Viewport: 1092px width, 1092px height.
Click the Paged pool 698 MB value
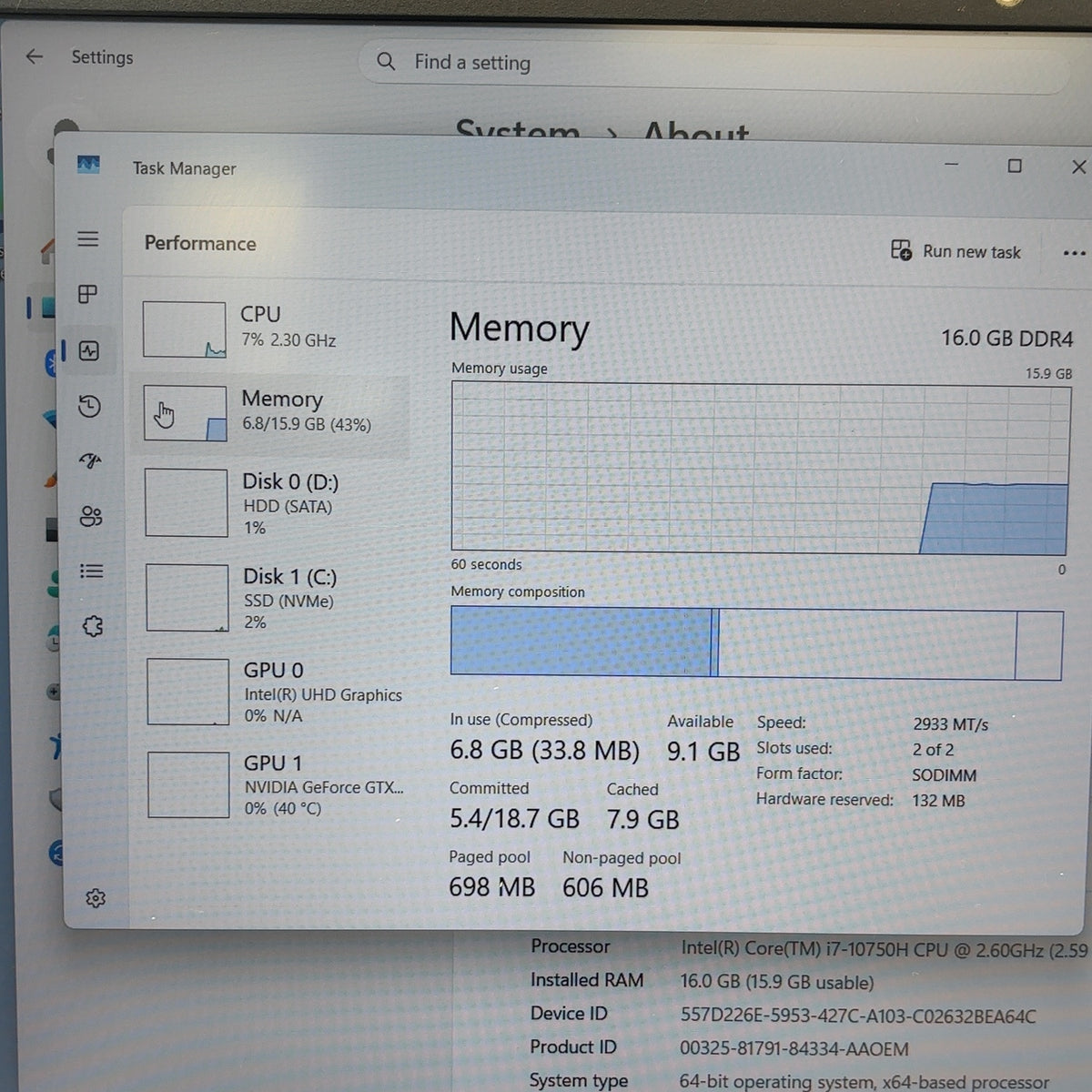click(x=491, y=887)
